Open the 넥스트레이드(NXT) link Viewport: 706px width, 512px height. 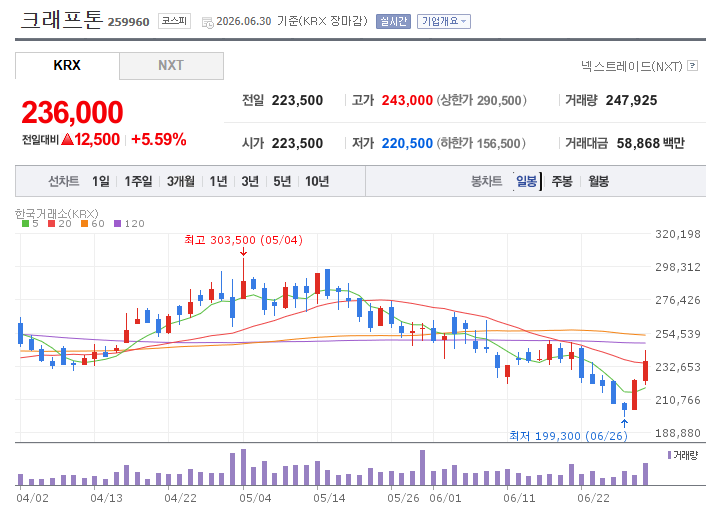click(x=632, y=66)
